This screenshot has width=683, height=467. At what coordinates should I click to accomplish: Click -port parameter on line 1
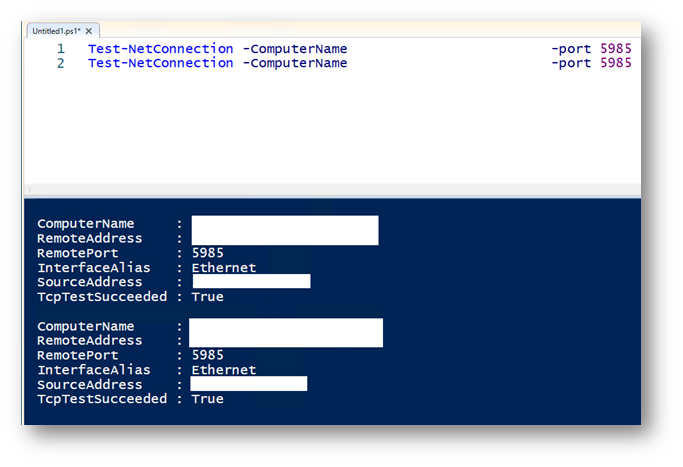pos(571,49)
